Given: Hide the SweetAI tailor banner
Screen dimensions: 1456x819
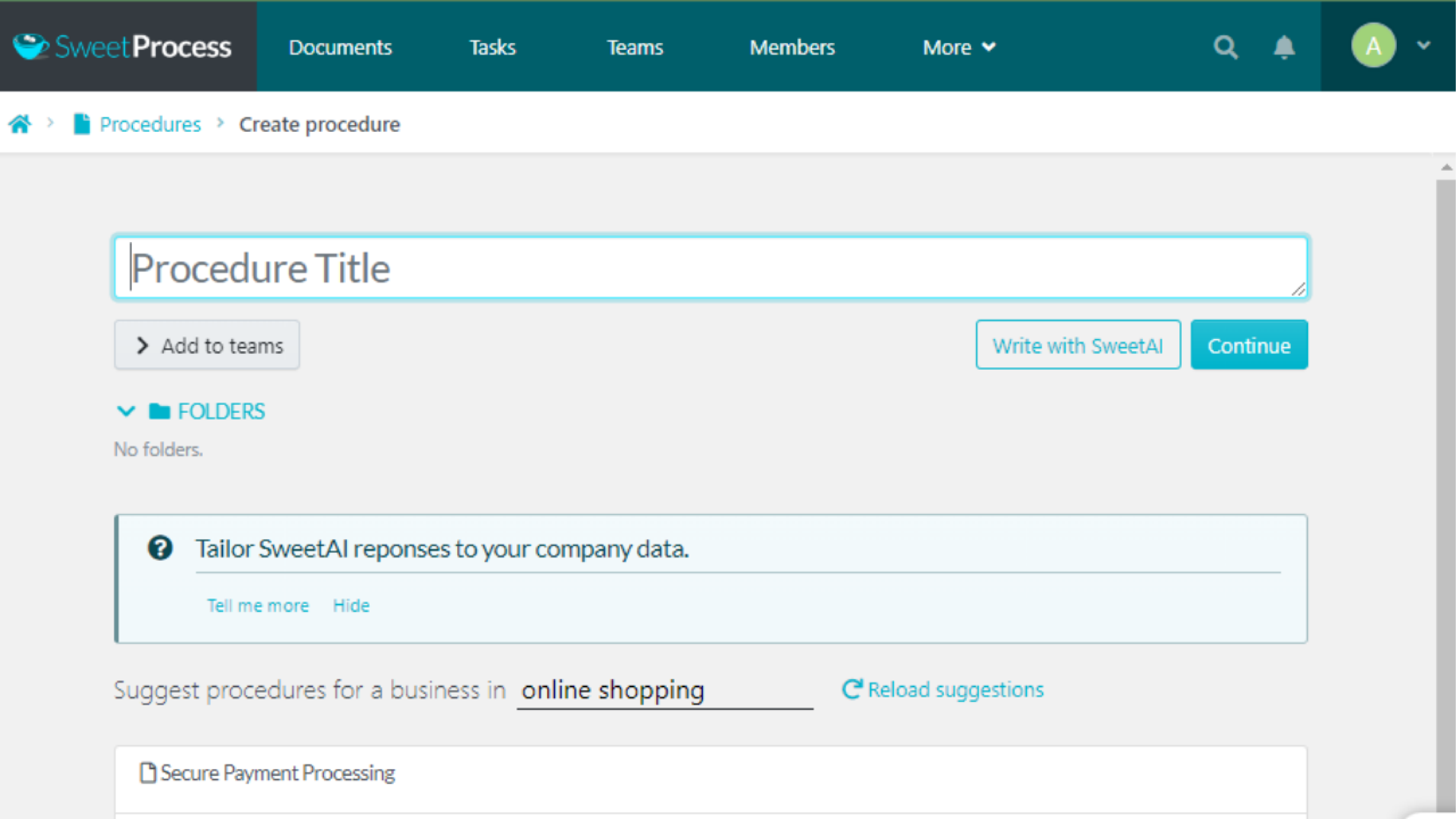Looking at the screenshot, I should [351, 605].
